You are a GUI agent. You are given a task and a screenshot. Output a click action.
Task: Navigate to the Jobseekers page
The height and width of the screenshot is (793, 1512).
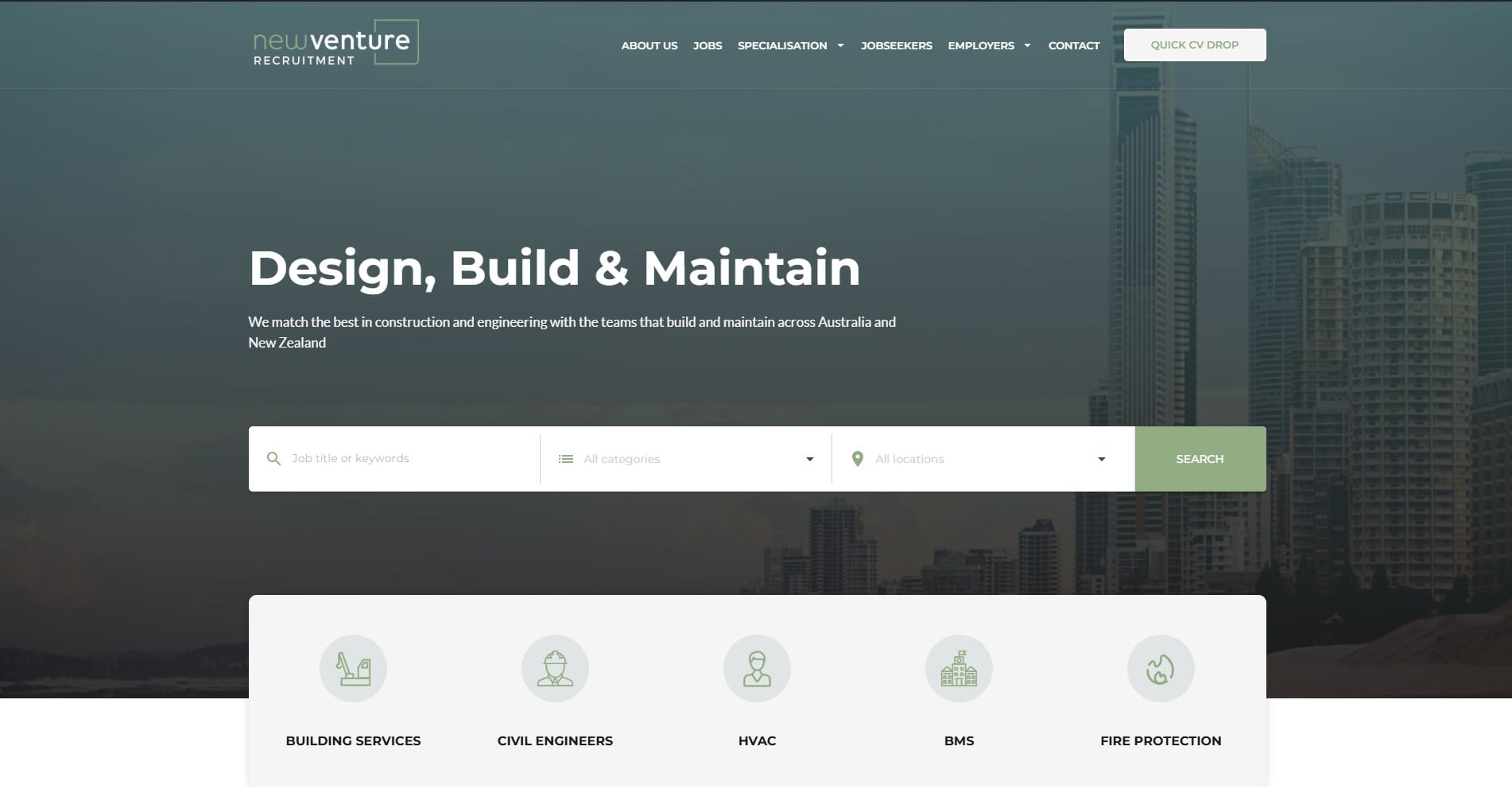897,45
